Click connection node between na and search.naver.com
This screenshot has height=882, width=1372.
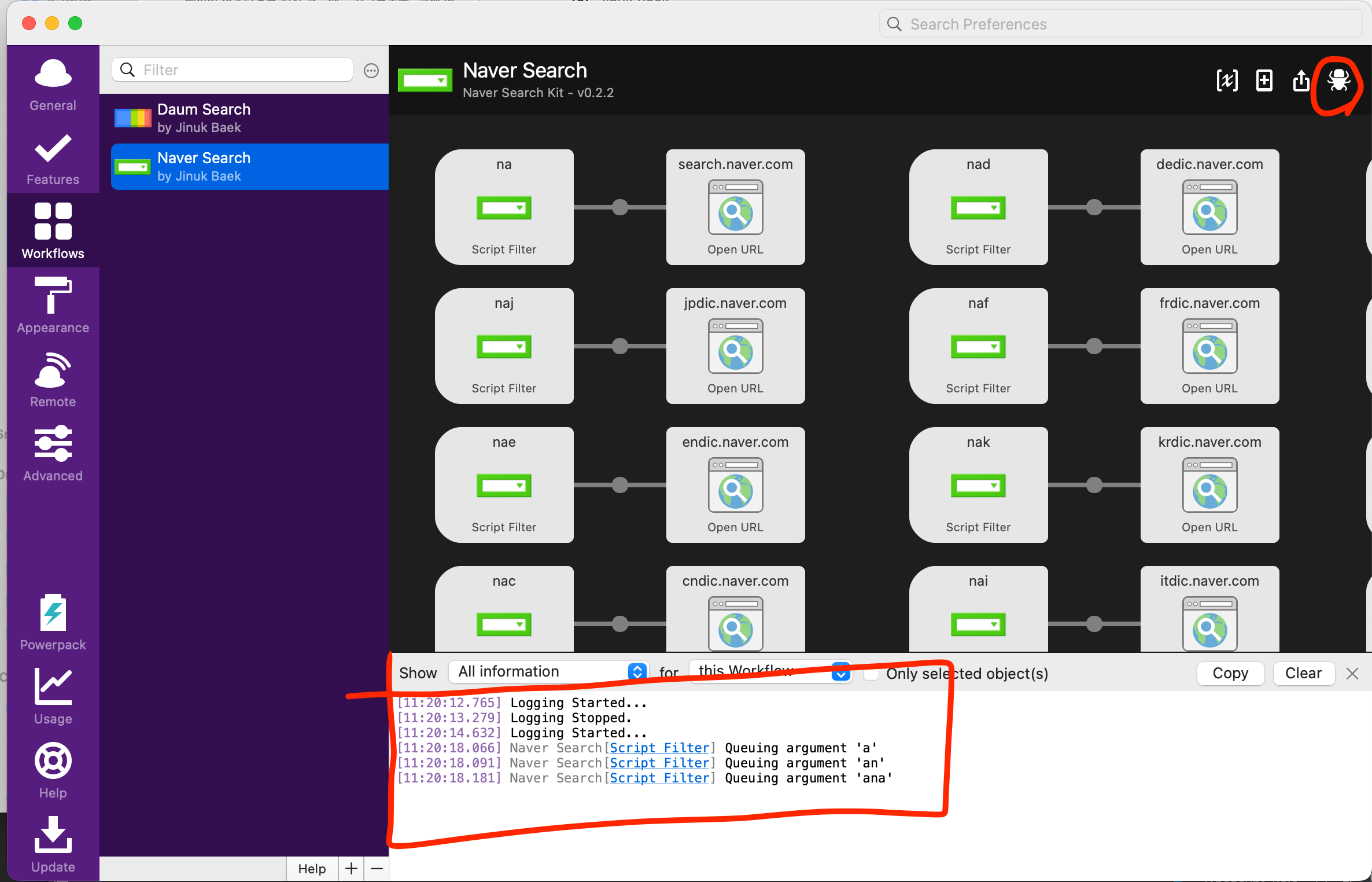point(620,207)
